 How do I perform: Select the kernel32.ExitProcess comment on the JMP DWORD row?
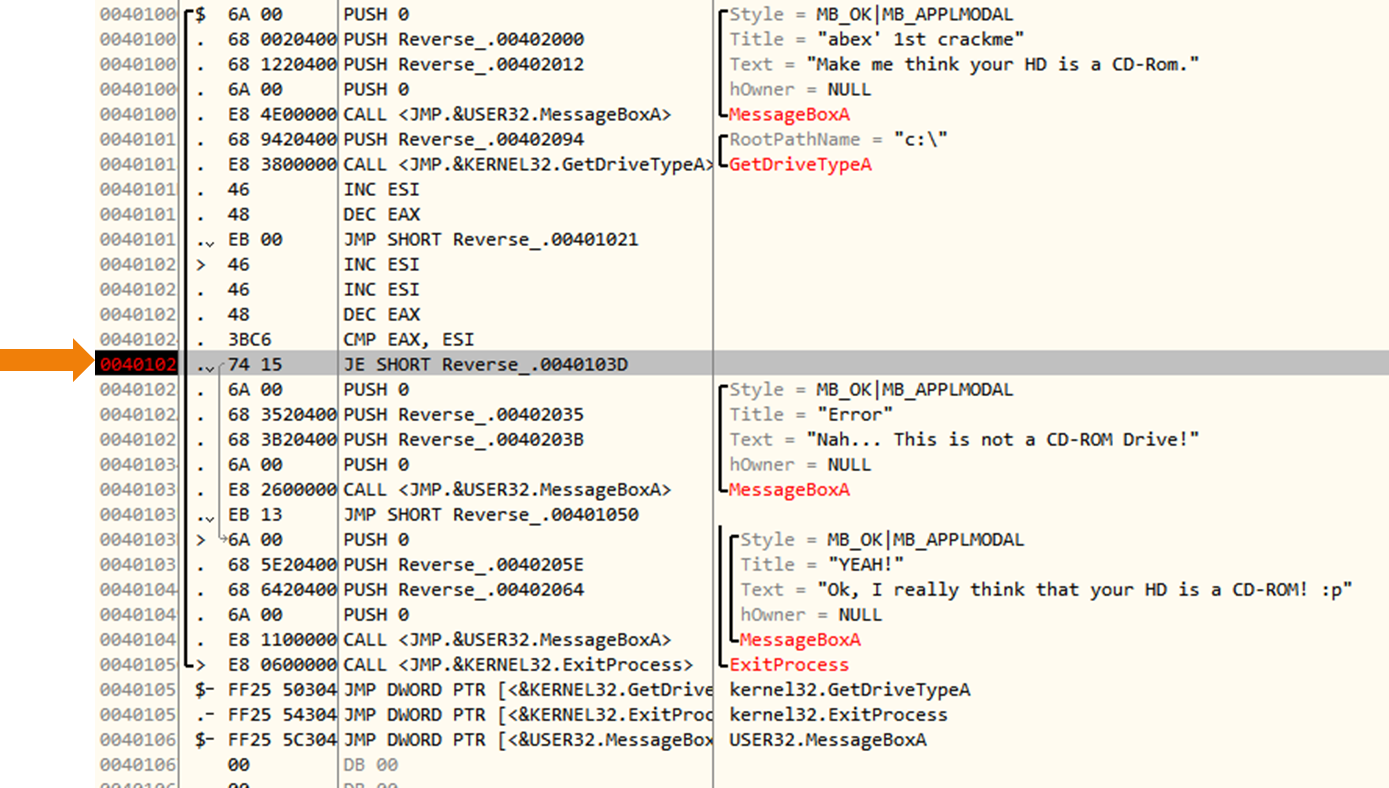point(838,715)
